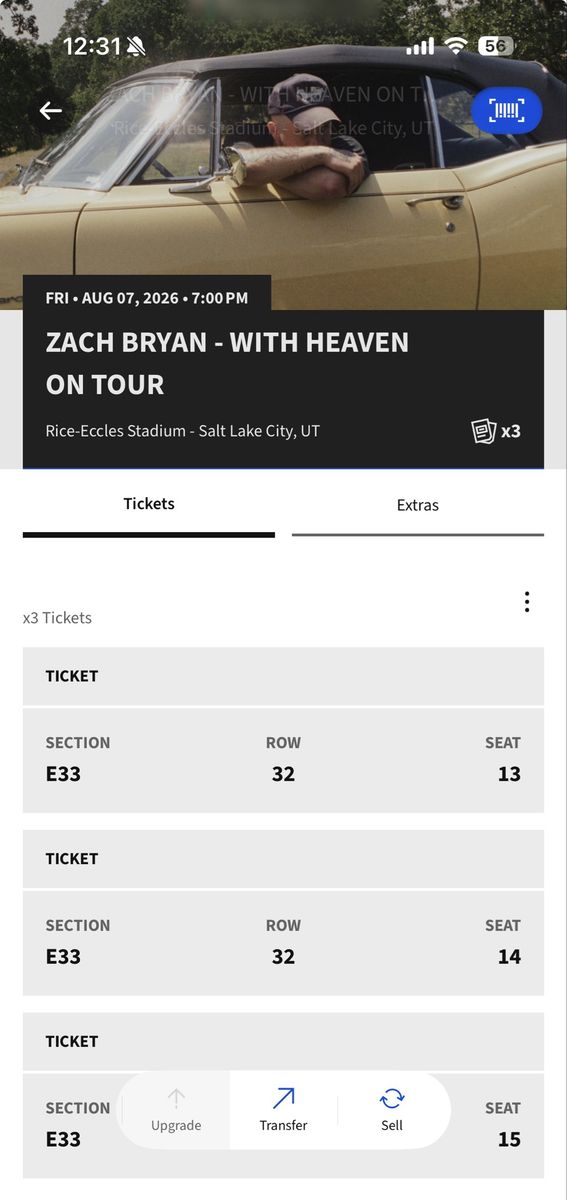
Task: Tap the third TICKET header
Action: coord(283,1042)
